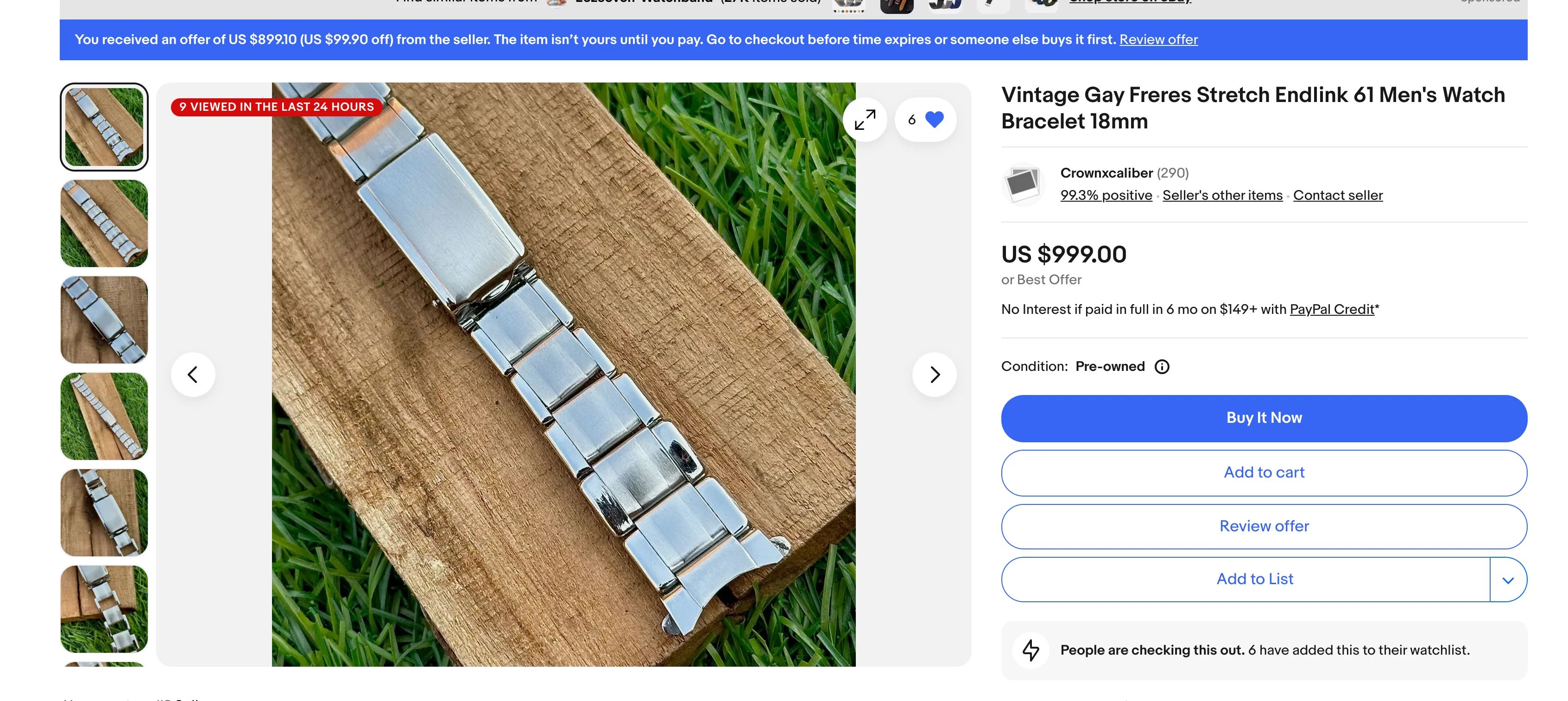The image size is (1568, 701).
Task: Select the second bracelet thumbnail
Action: (104, 223)
